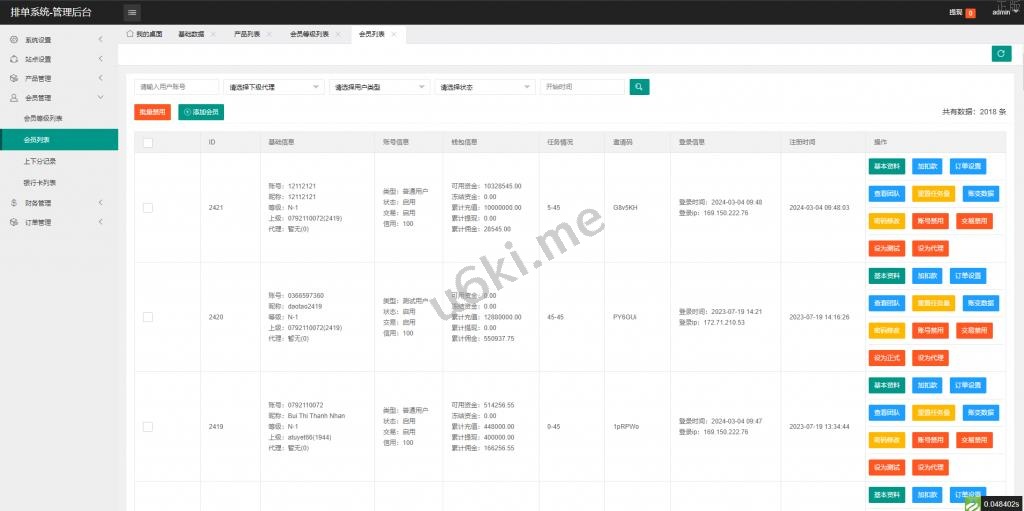Tick the checkbox for member ID 2420
This screenshot has width=1024, height=511.
(x=148, y=317)
